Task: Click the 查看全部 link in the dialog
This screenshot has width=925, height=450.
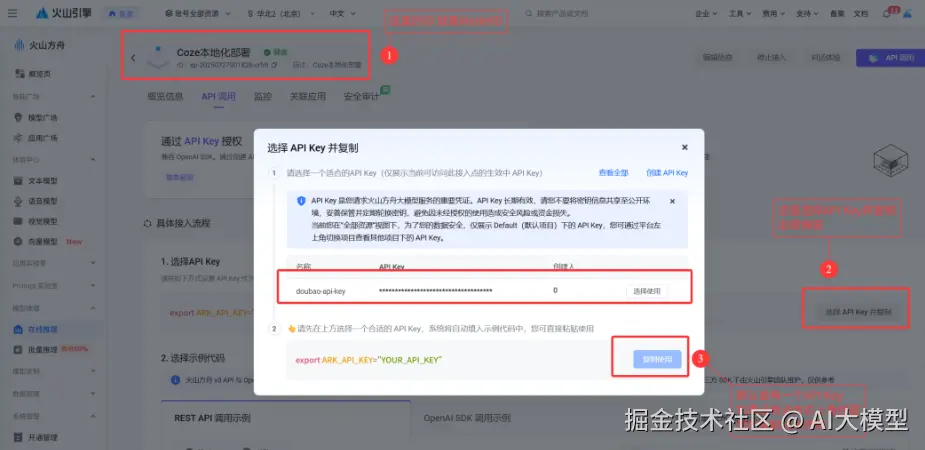Action: click(x=614, y=173)
